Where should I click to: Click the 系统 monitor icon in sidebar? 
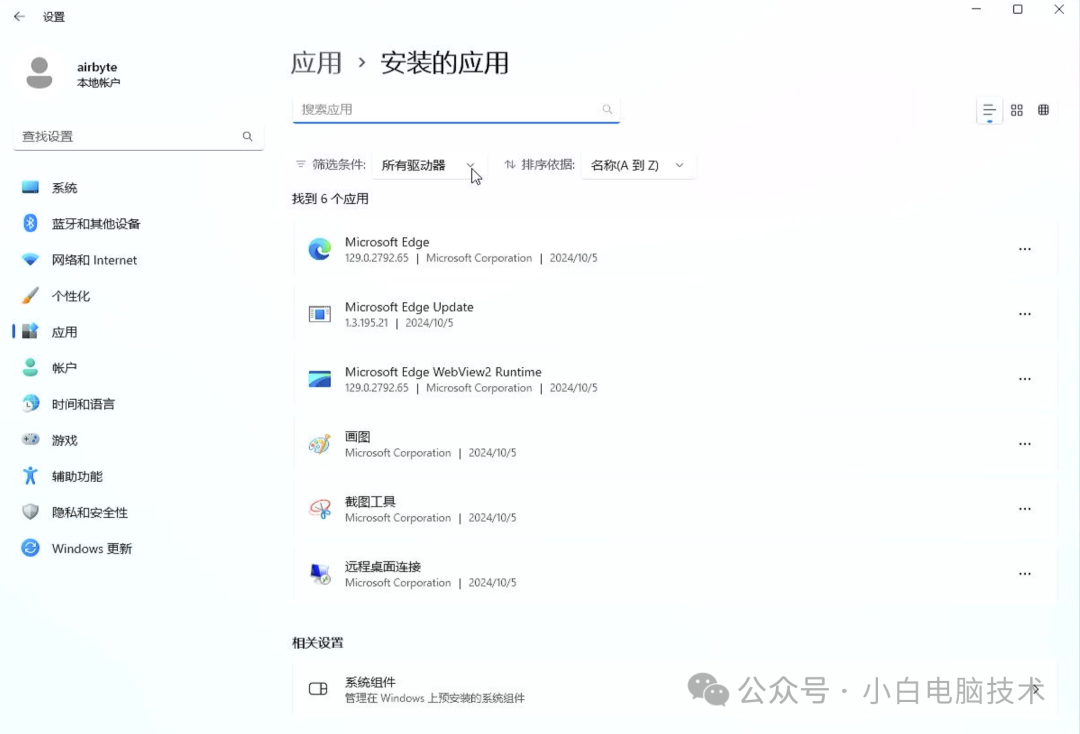pyautogui.click(x=30, y=187)
